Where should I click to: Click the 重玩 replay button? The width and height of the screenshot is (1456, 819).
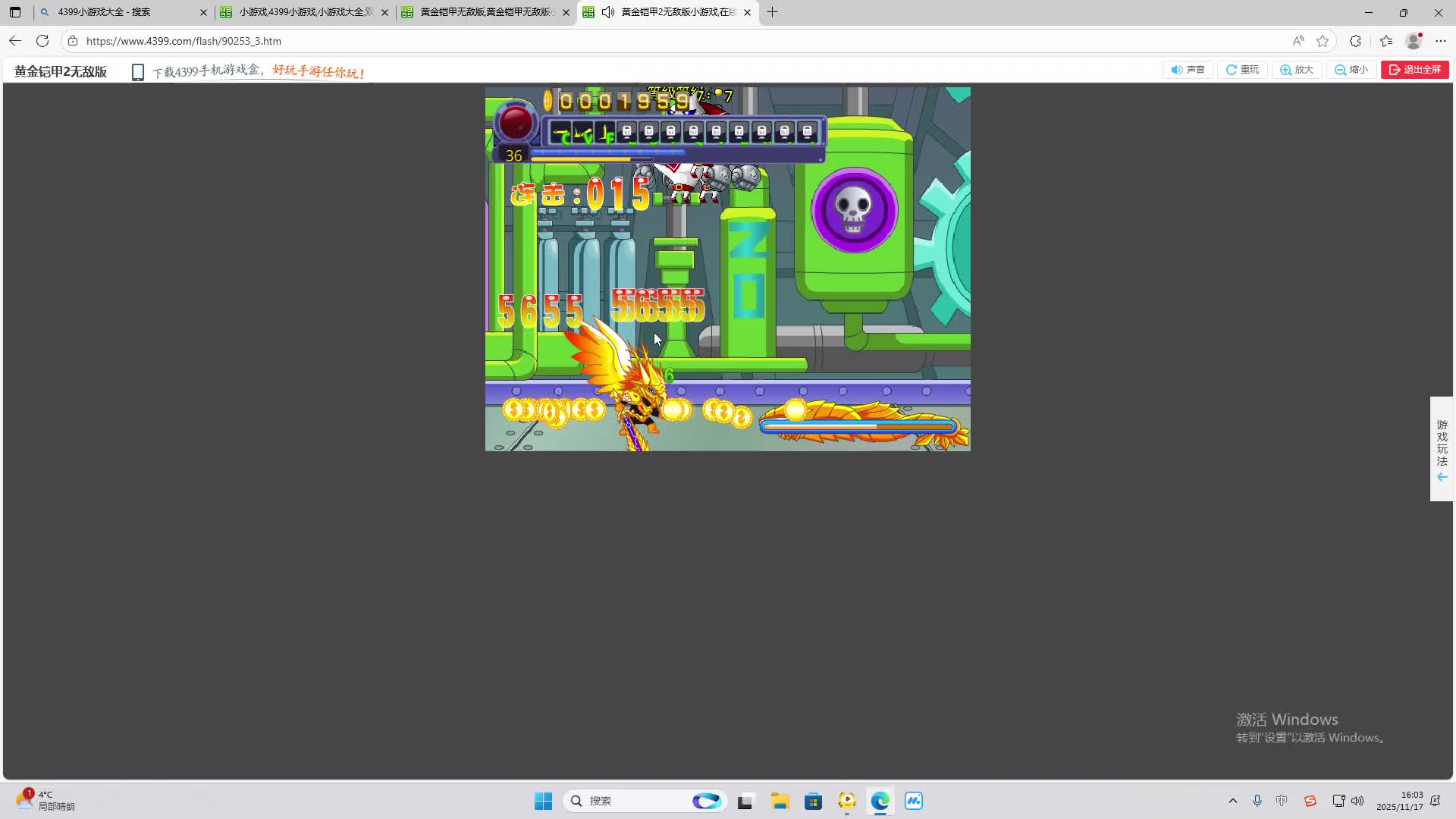pyautogui.click(x=1242, y=70)
